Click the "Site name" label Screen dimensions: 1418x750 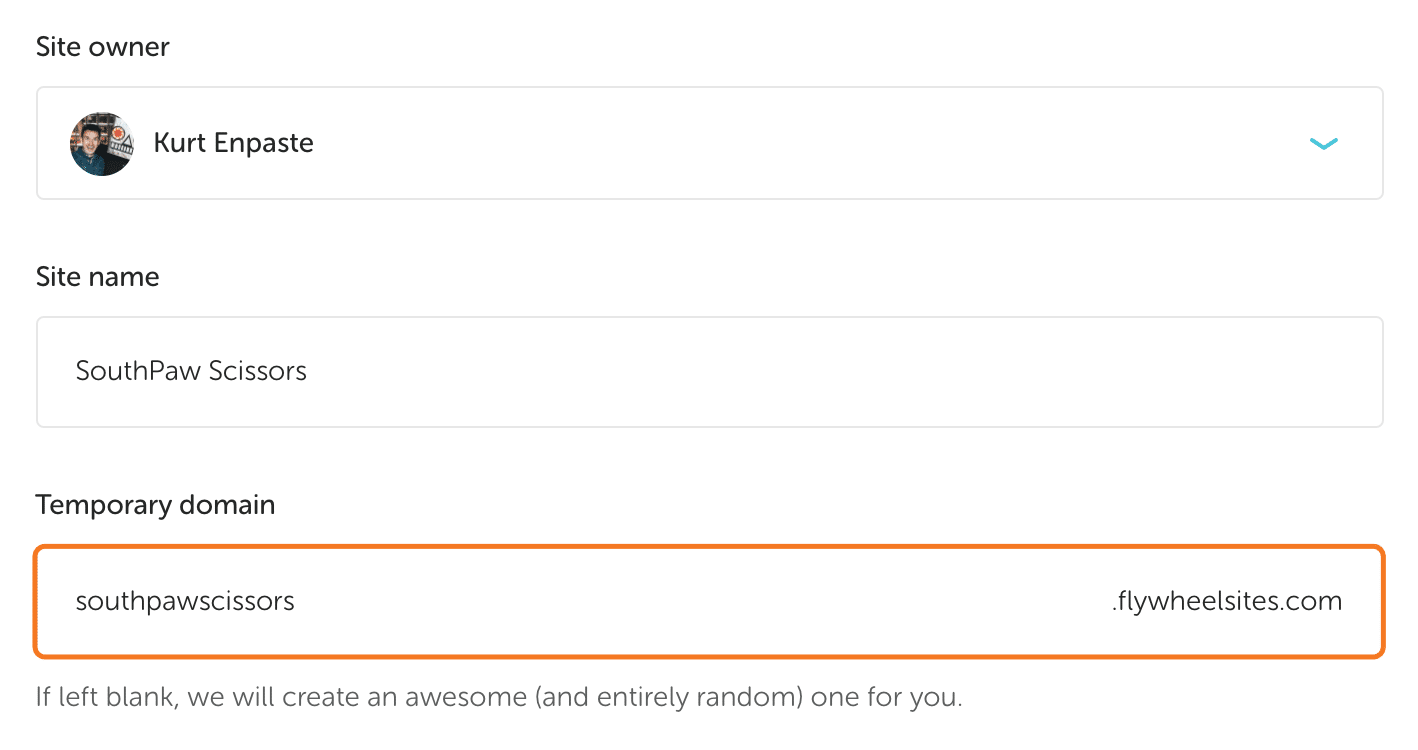tap(98, 277)
